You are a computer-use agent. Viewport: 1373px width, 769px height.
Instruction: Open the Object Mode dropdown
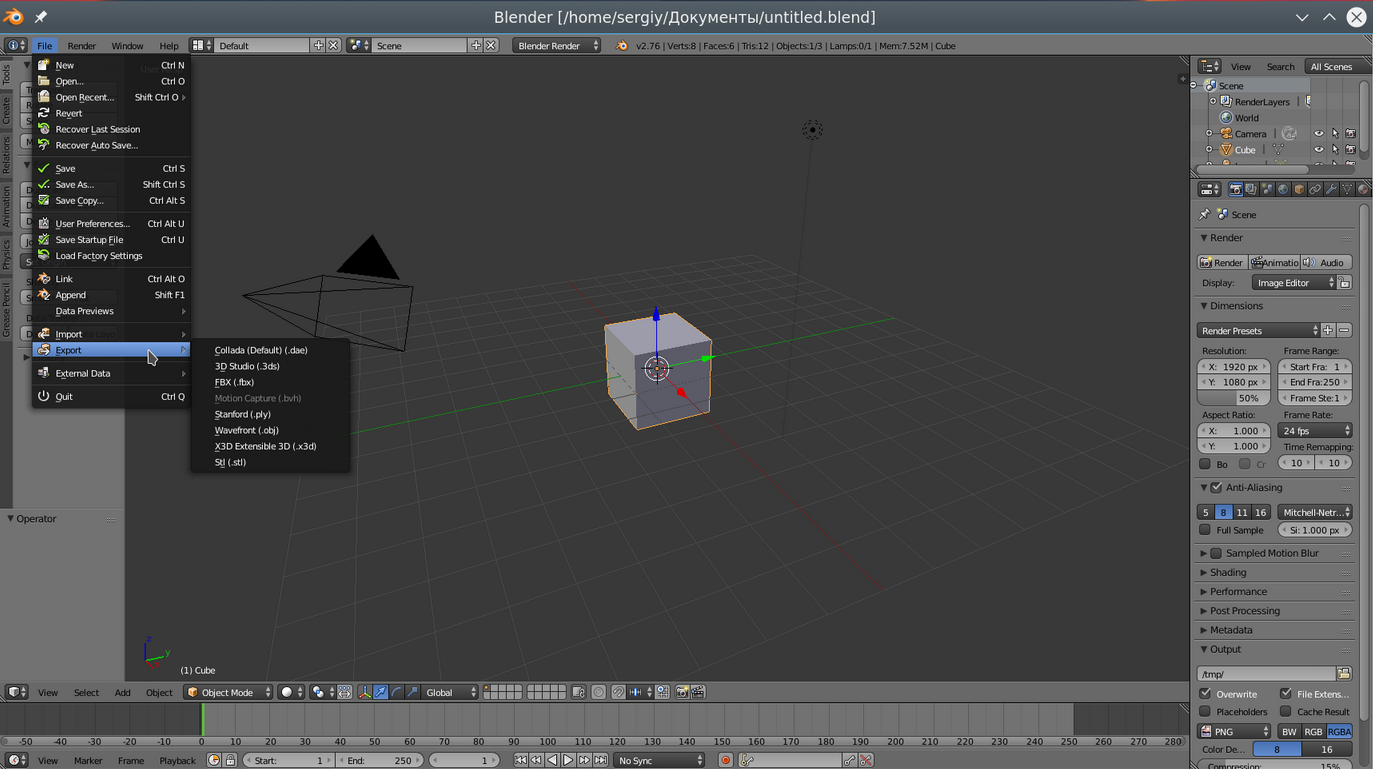228,692
